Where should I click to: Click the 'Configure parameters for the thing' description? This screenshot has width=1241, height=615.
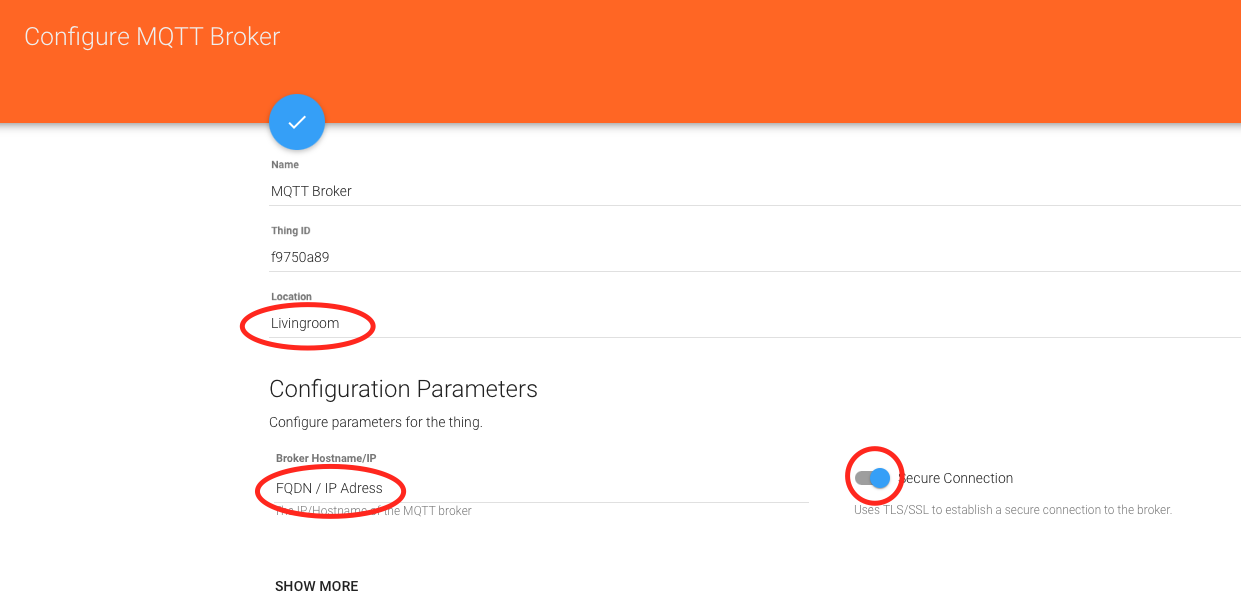point(376,422)
